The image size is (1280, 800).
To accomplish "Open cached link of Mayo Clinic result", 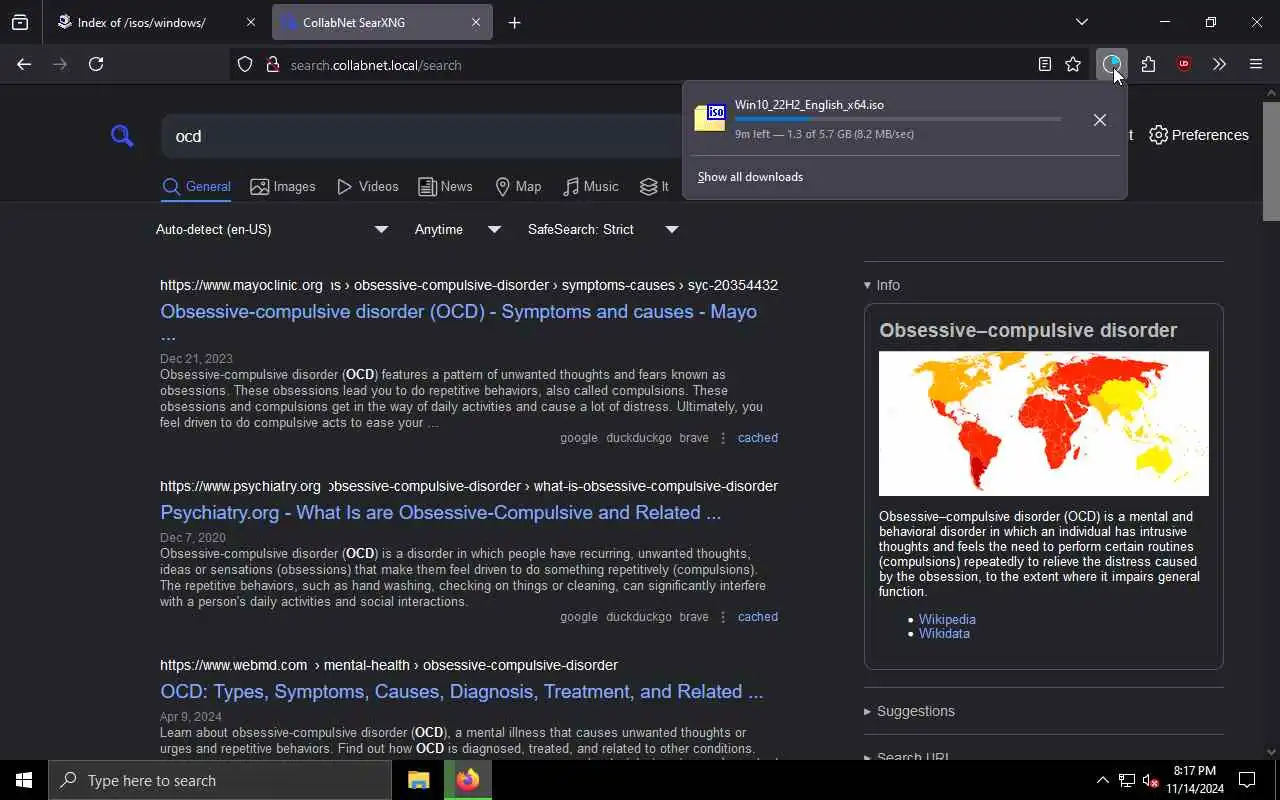I will (x=757, y=438).
